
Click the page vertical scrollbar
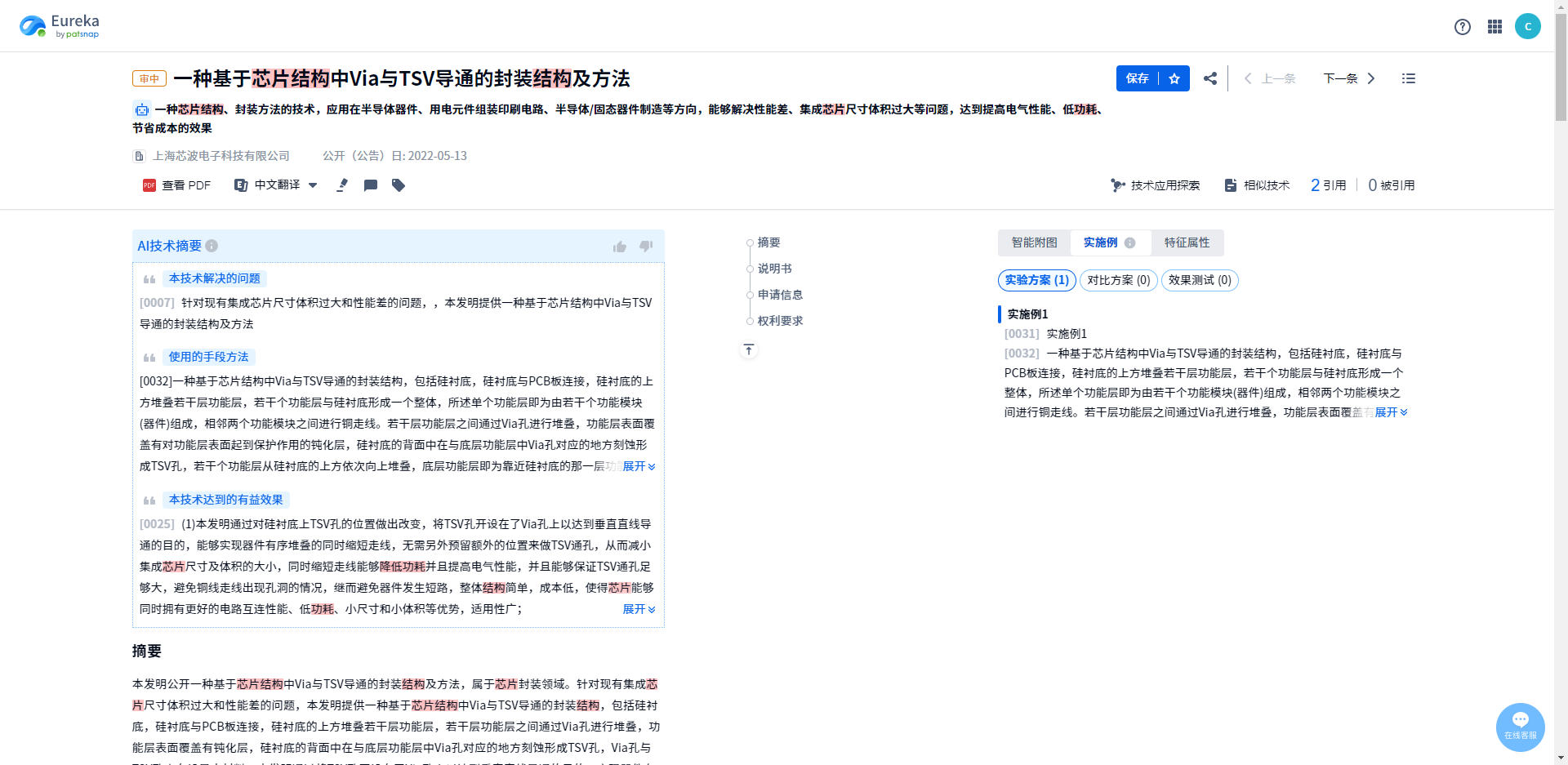[1561, 382]
